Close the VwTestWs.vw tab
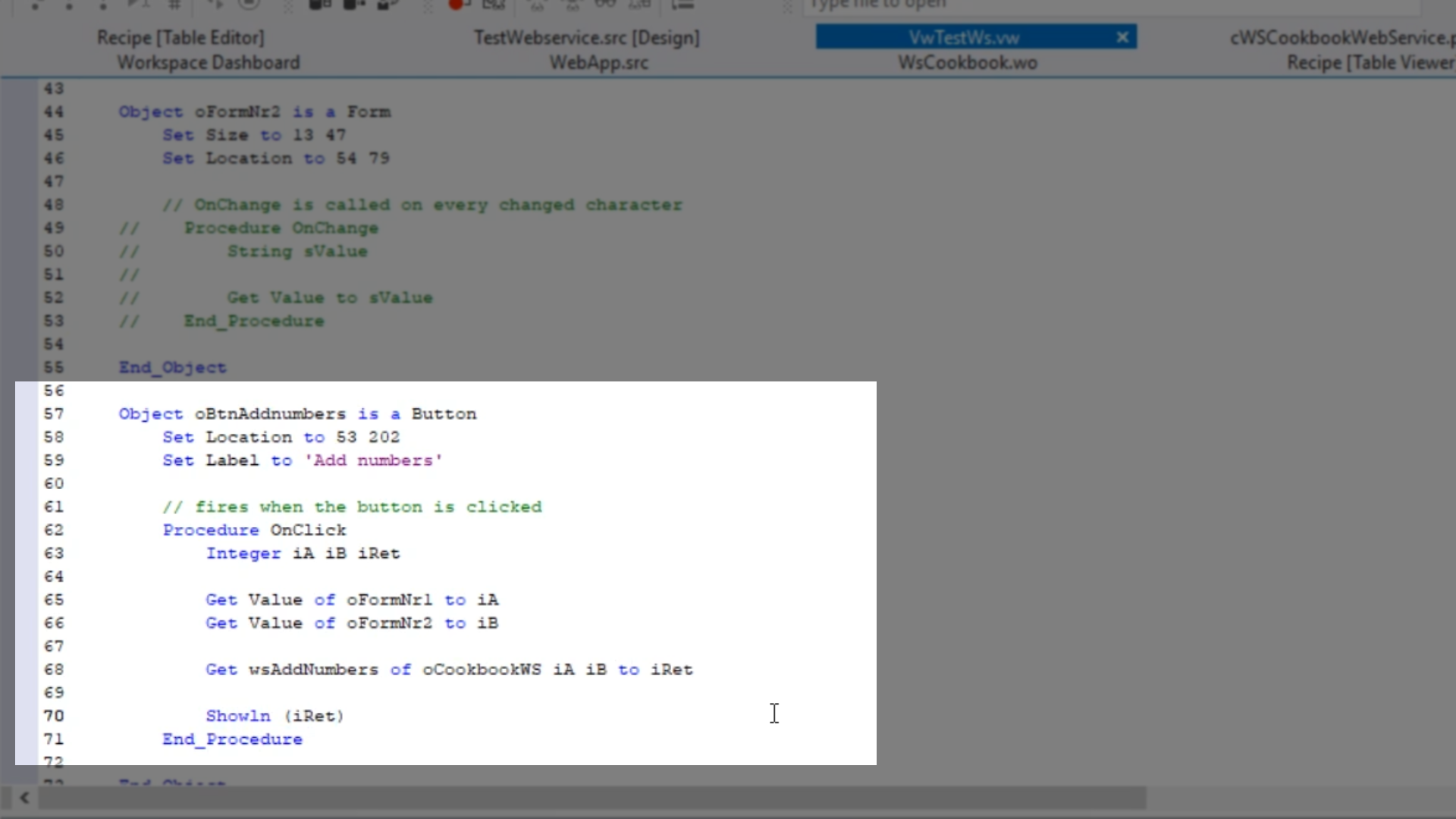 [x=1122, y=37]
